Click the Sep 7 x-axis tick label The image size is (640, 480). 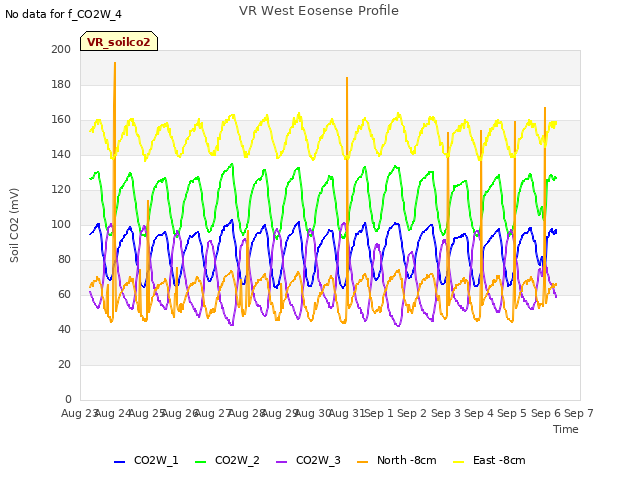[x=579, y=413]
